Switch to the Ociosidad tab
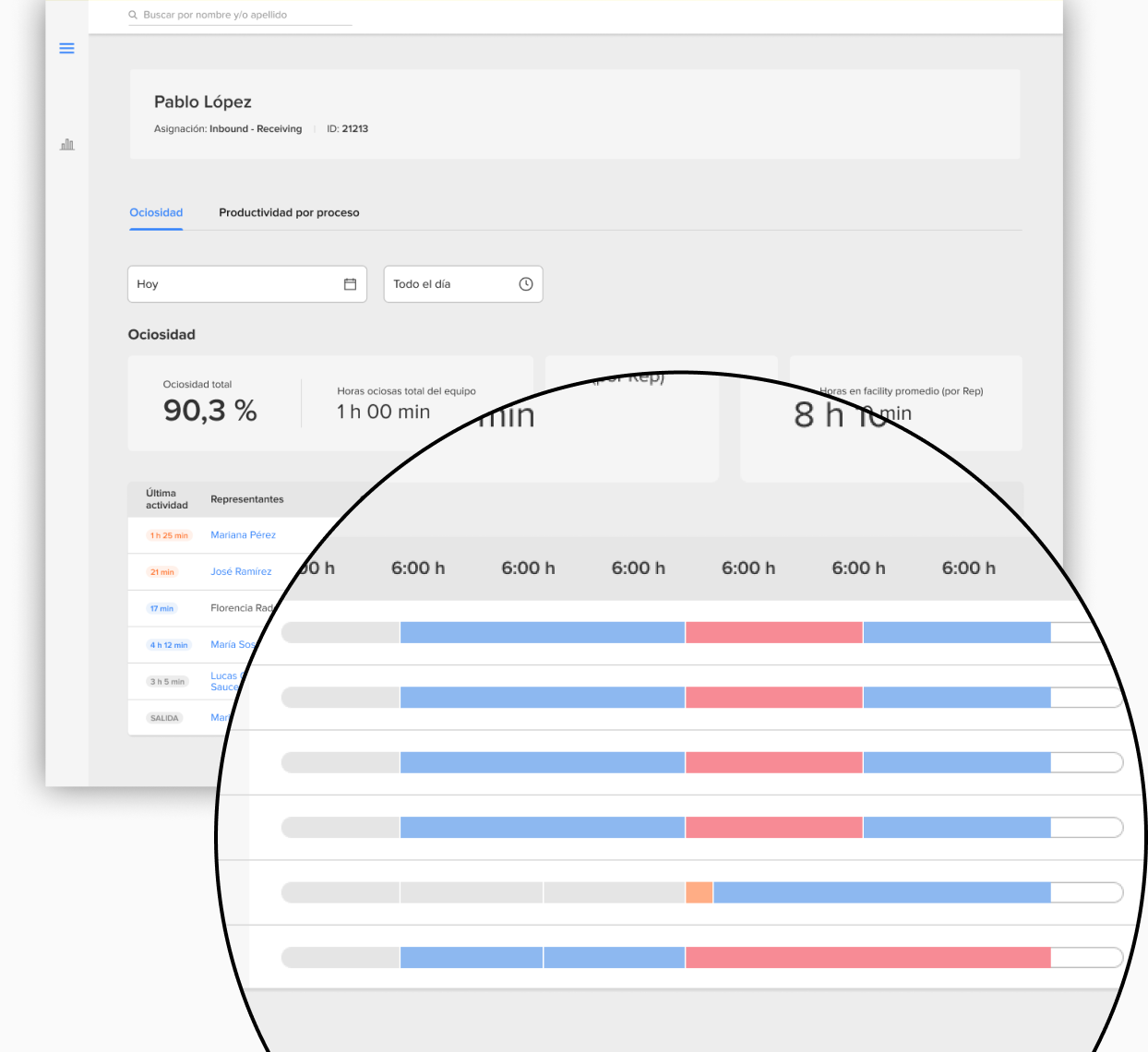 (x=156, y=212)
